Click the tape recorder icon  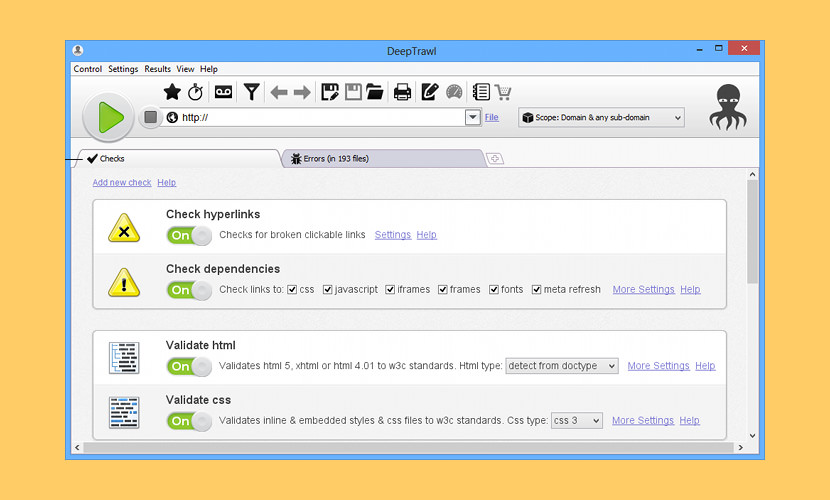(x=223, y=92)
